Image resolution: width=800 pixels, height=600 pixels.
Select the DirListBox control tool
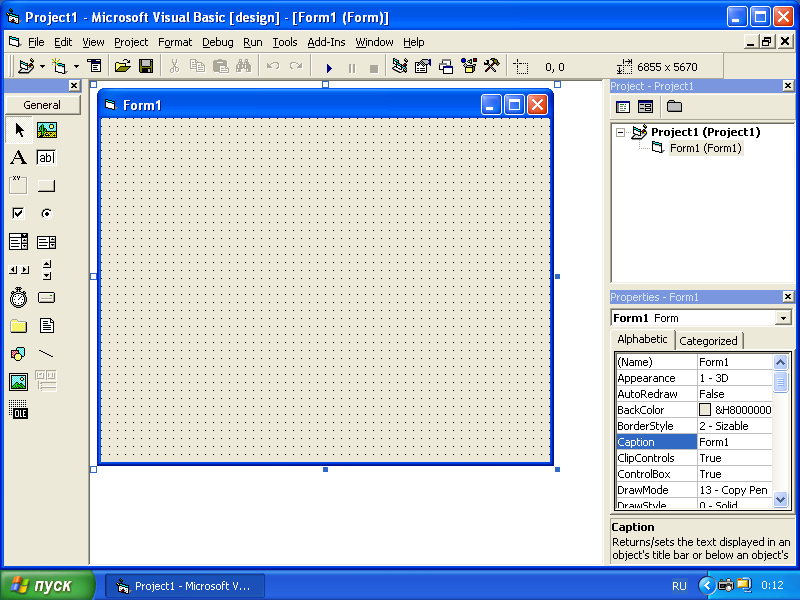(x=19, y=326)
